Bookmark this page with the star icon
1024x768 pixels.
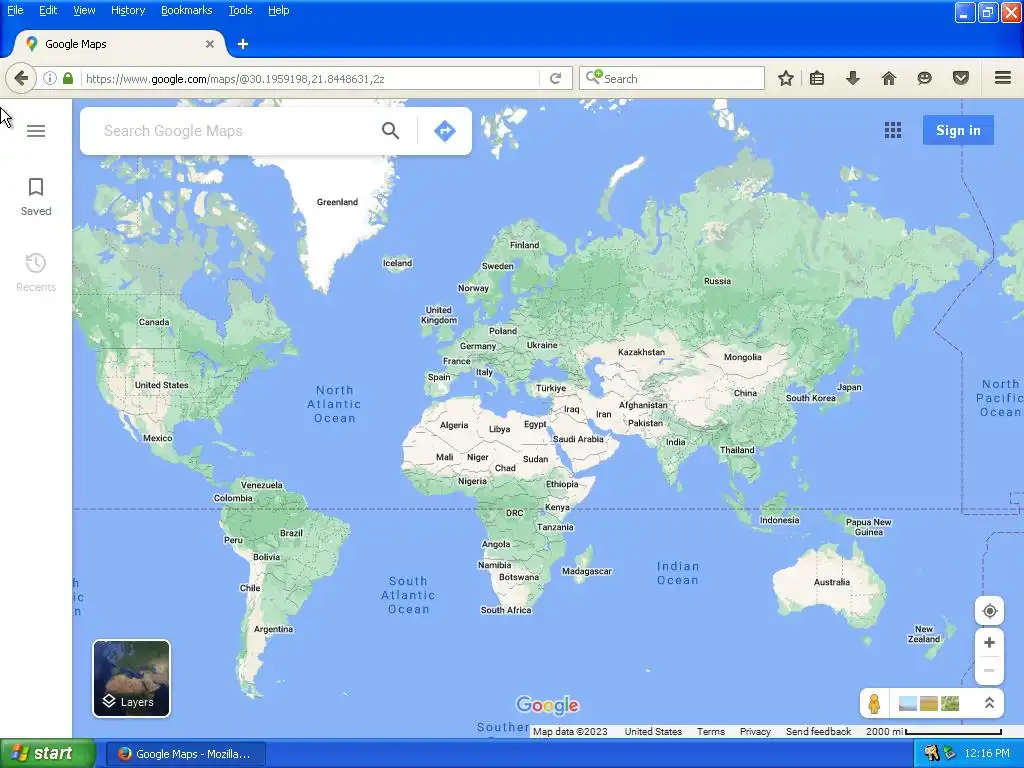point(786,78)
